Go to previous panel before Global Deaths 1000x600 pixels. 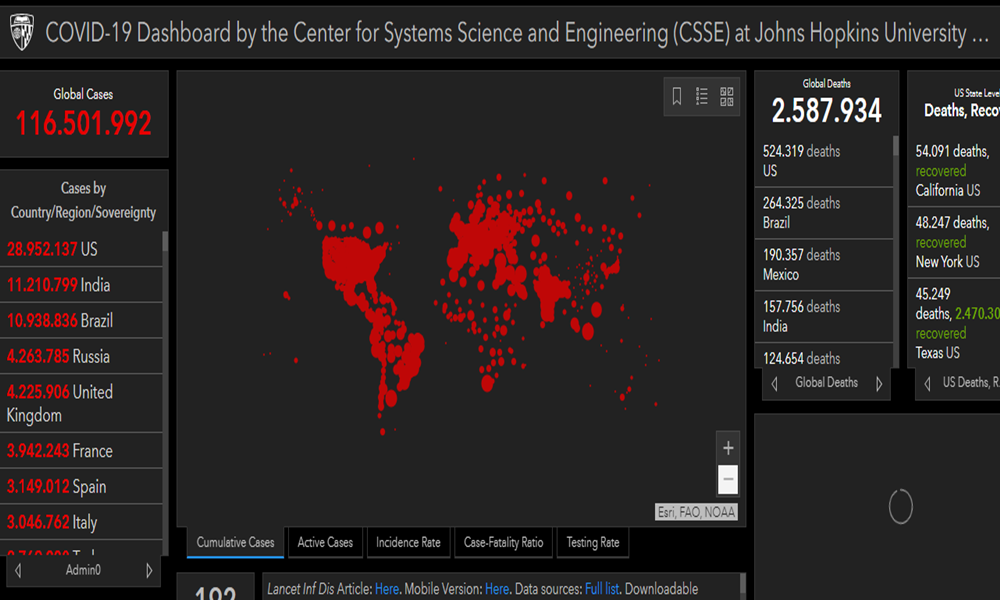click(x=774, y=383)
